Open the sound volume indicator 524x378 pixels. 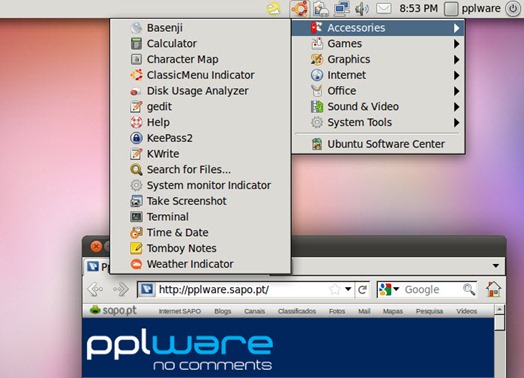[x=362, y=9]
